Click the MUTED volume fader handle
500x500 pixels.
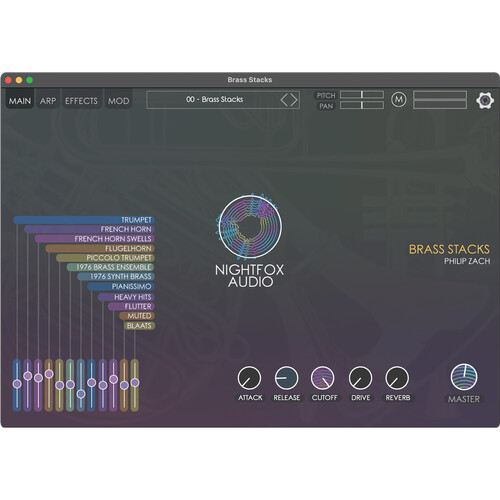(x=124, y=386)
